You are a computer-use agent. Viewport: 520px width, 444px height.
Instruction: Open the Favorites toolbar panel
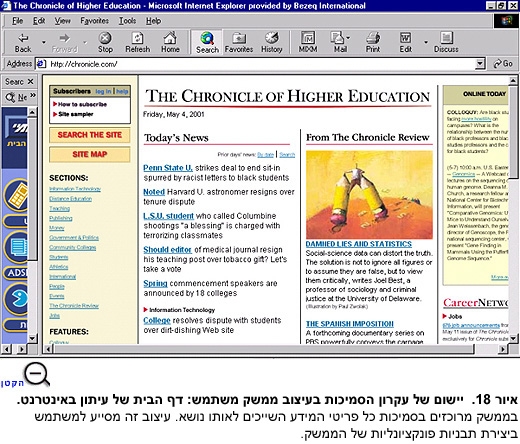(239, 43)
